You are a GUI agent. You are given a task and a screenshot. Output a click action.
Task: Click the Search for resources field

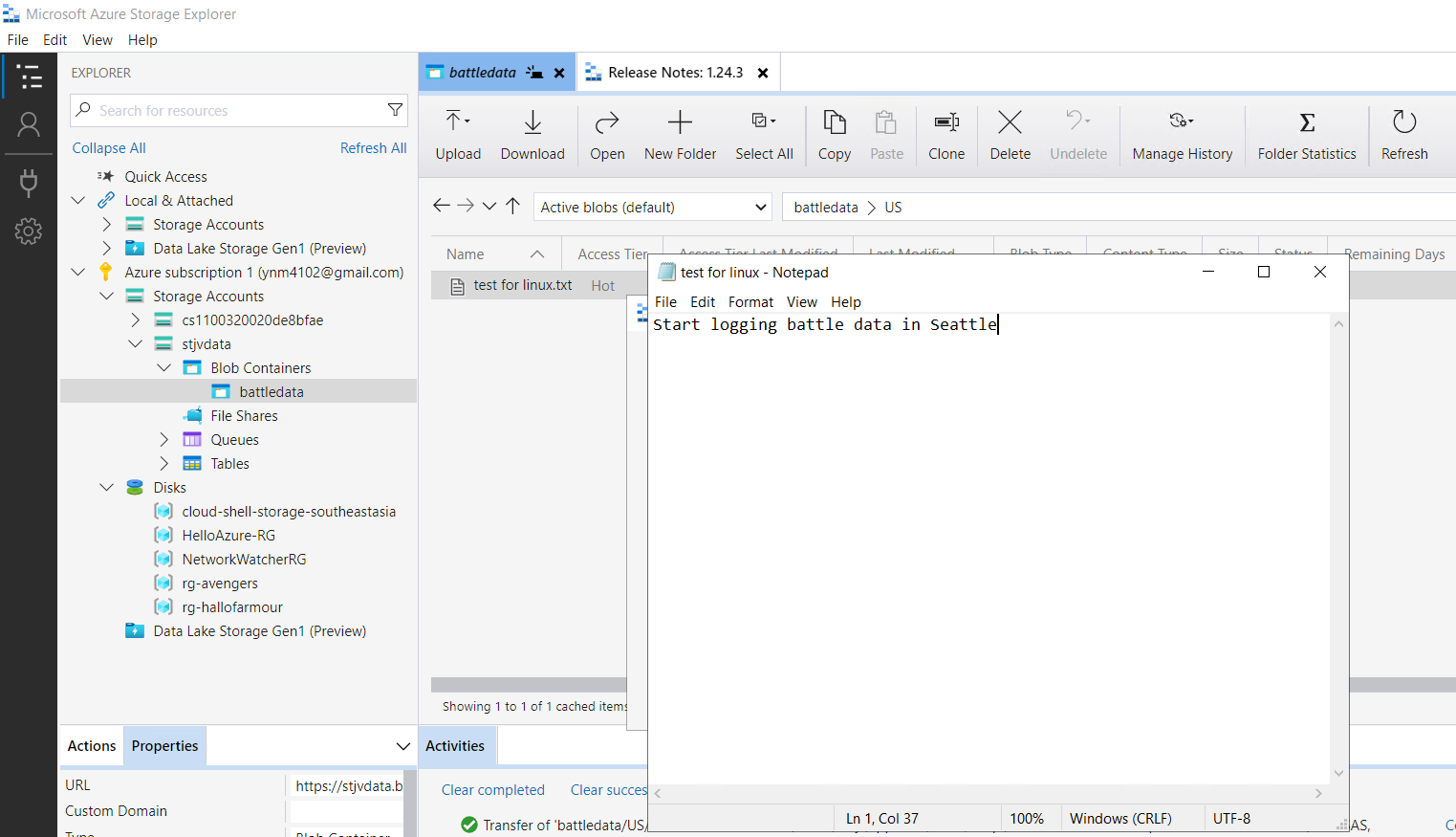[239, 110]
